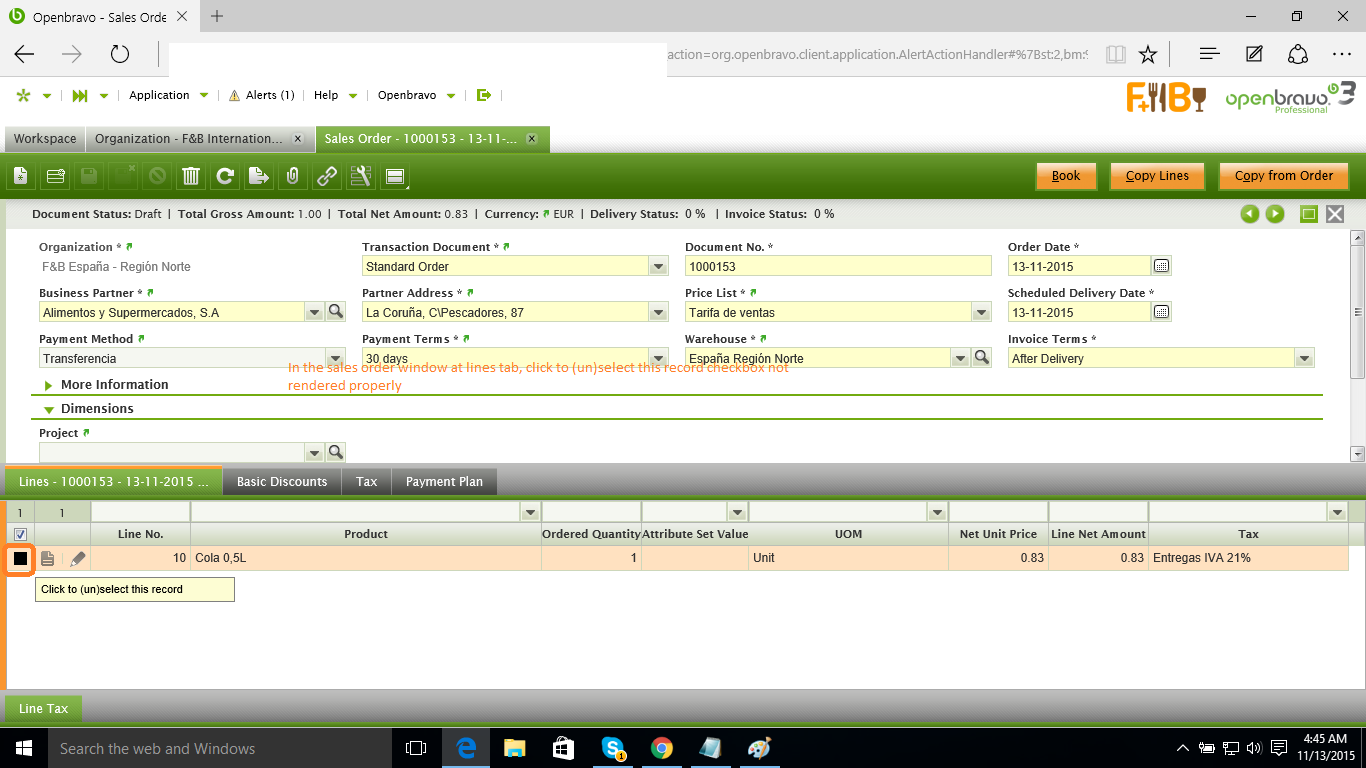Click the Delete record trash icon

(190, 177)
